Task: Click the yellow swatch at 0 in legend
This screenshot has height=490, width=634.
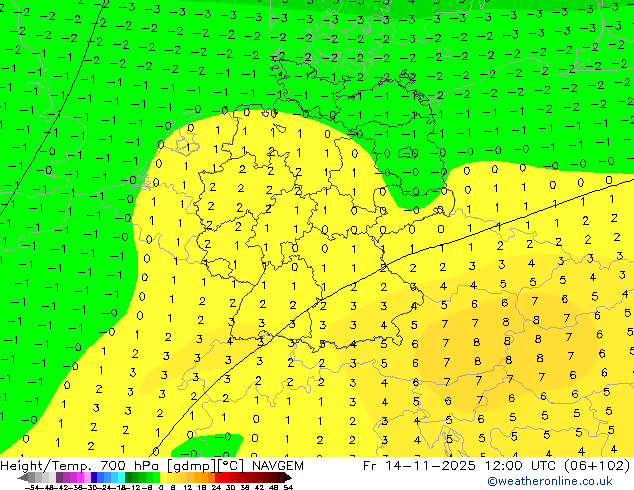Action: [x=163, y=477]
